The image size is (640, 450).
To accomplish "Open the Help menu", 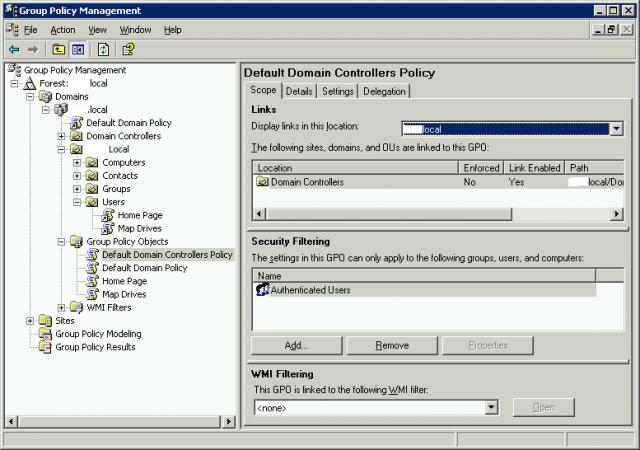I will pos(173,30).
